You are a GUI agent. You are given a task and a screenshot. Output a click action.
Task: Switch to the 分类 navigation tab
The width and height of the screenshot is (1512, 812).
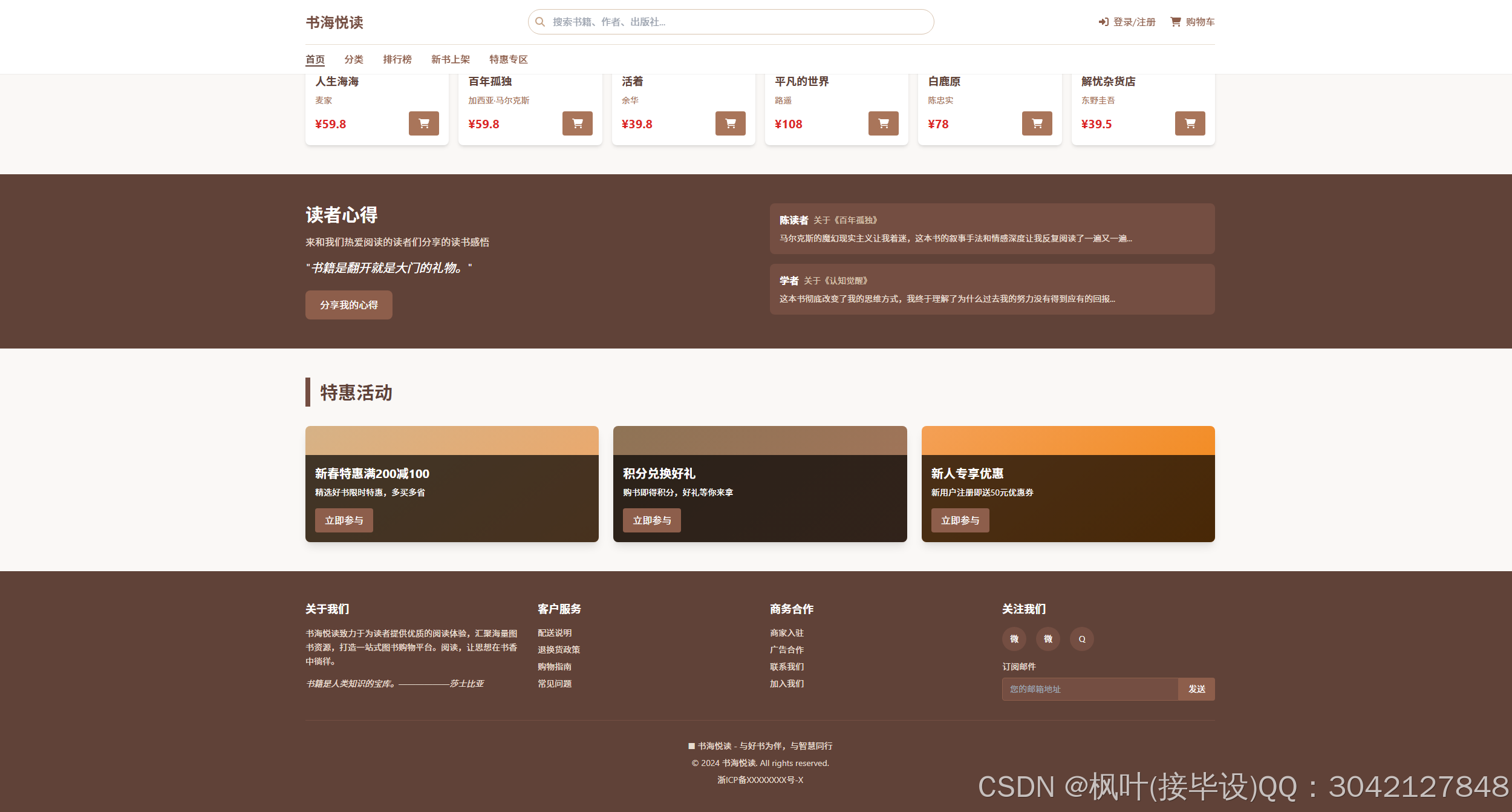tap(354, 59)
